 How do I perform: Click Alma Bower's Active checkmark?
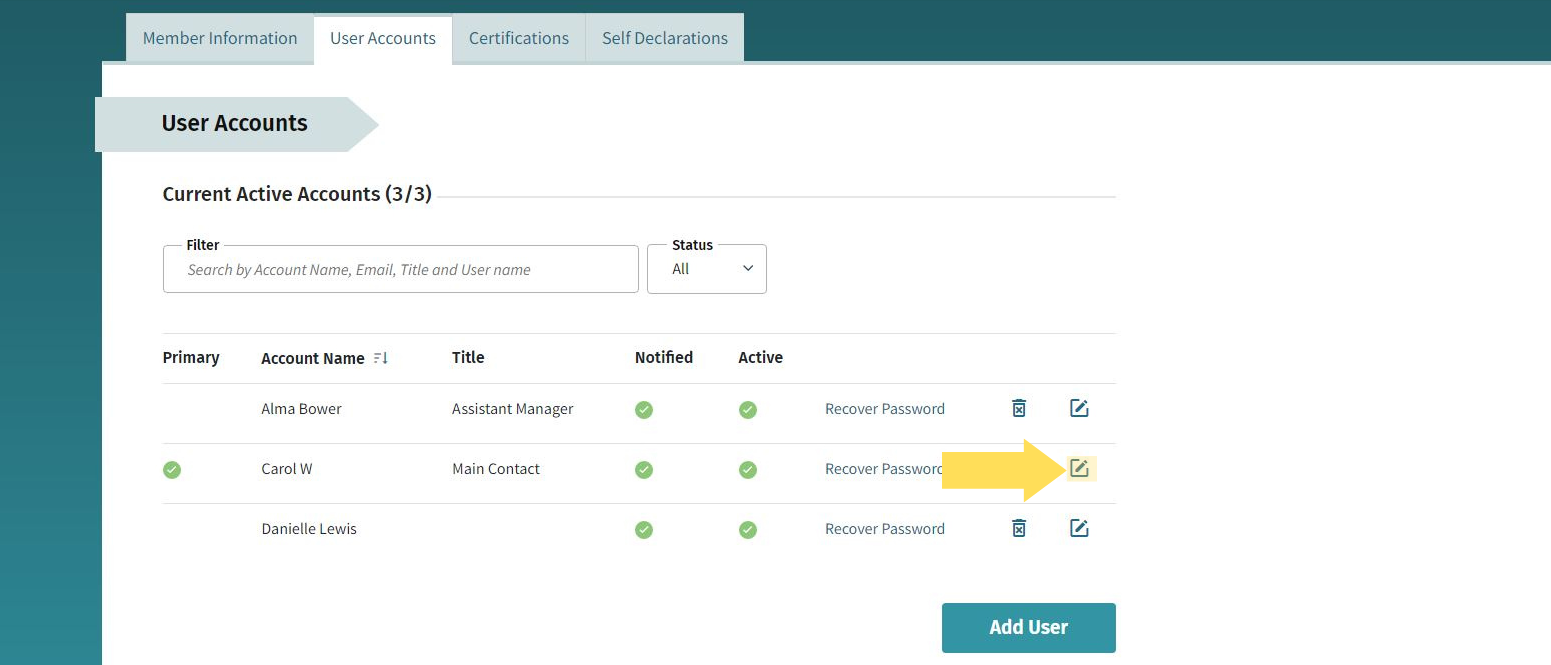click(748, 409)
